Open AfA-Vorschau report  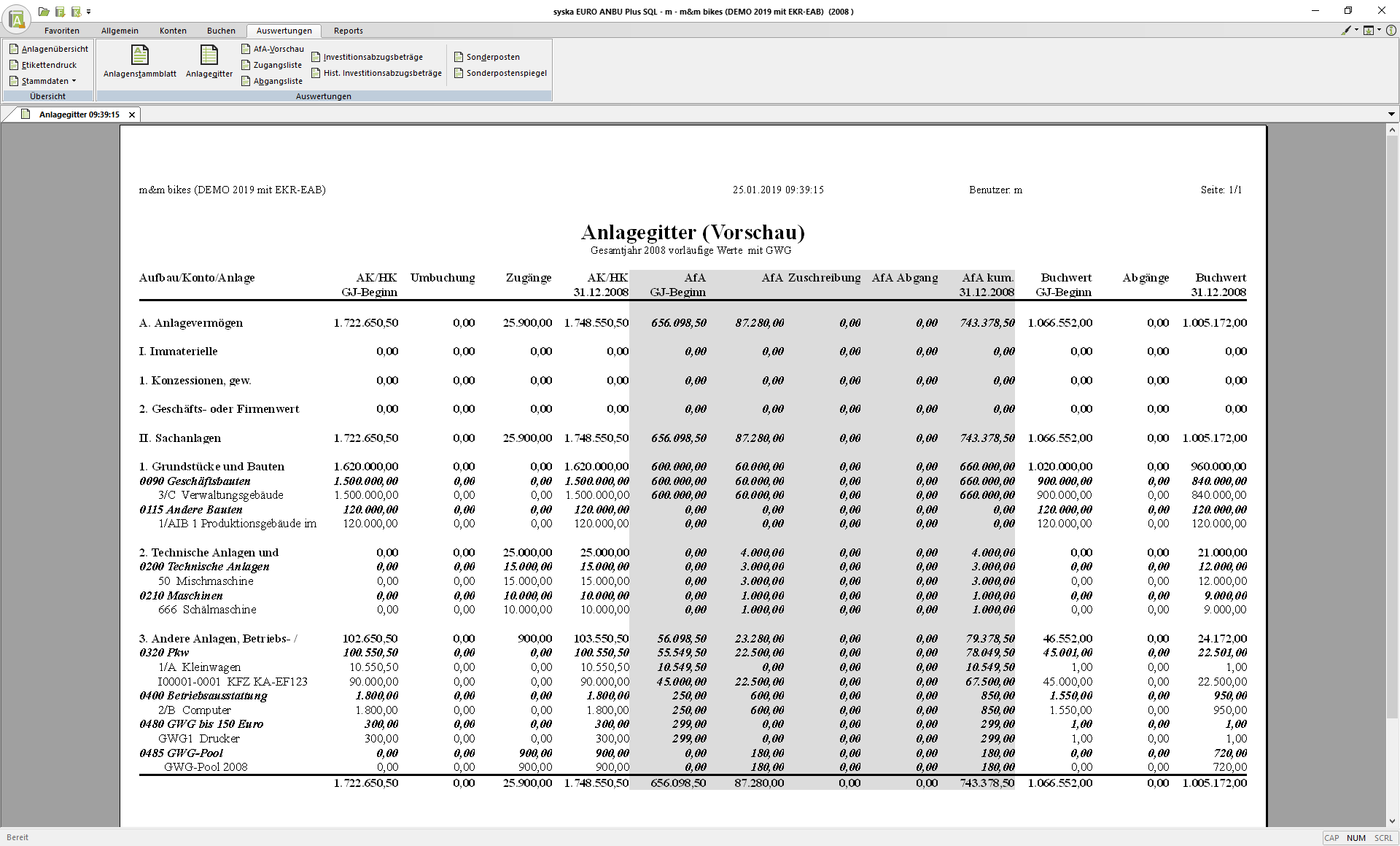point(273,49)
